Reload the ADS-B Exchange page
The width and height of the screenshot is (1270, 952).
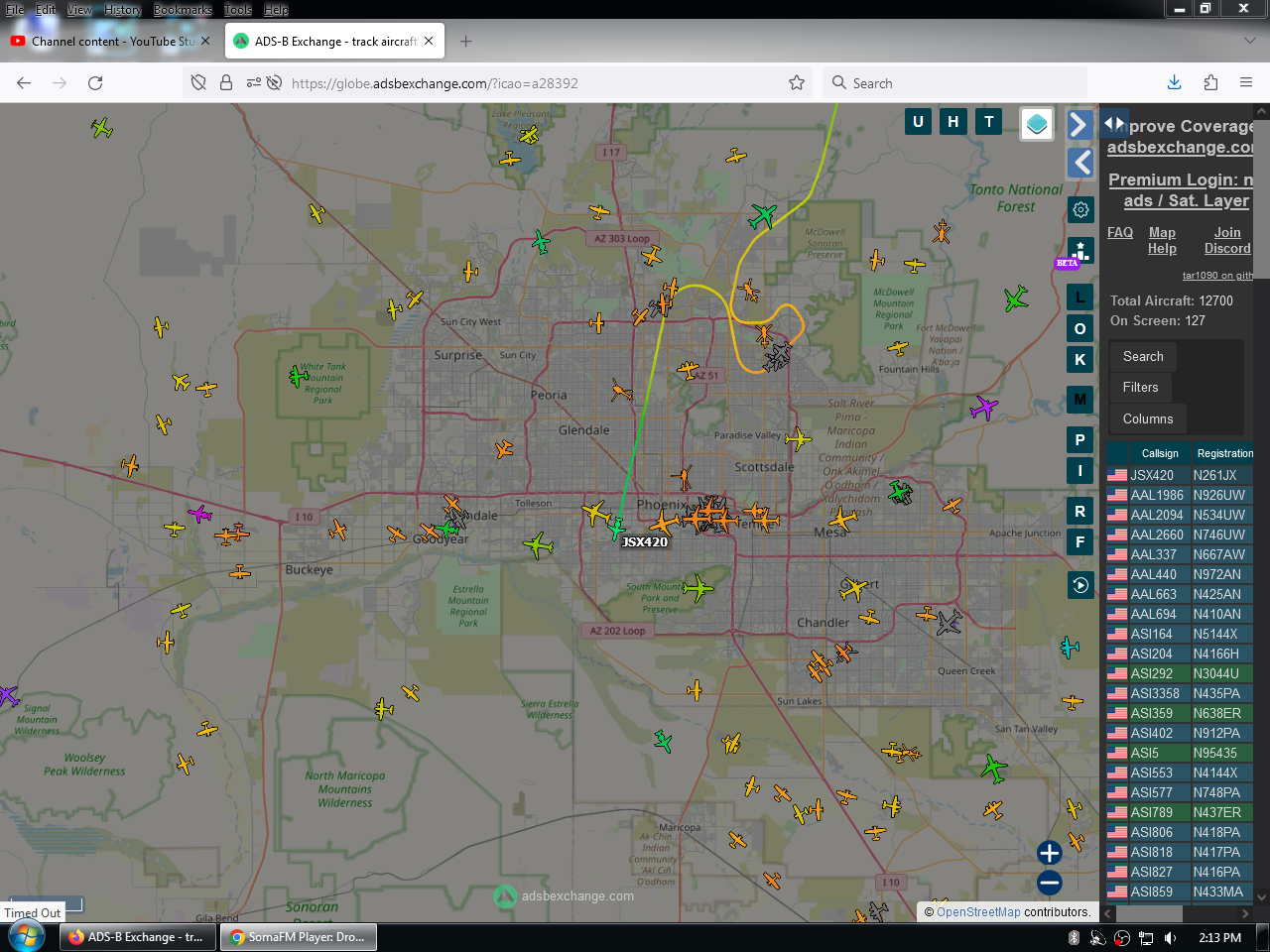pyautogui.click(x=95, y=83)
